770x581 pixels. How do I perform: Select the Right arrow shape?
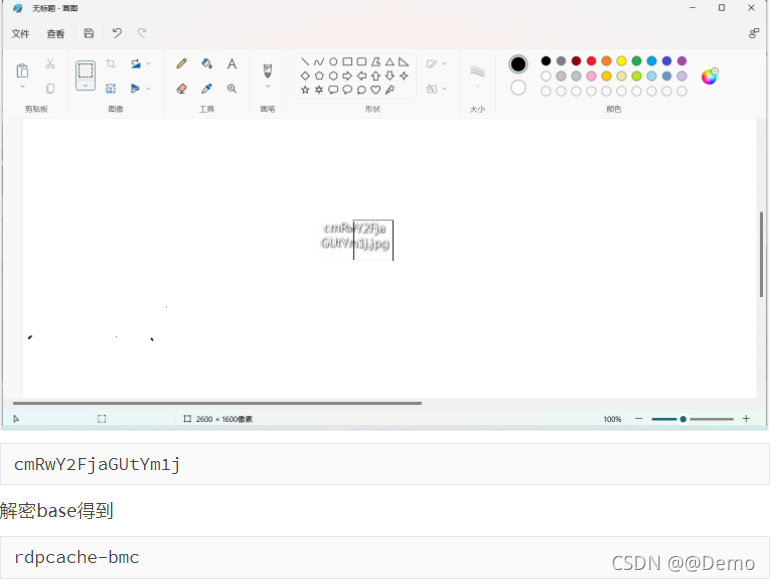(347, 76)
